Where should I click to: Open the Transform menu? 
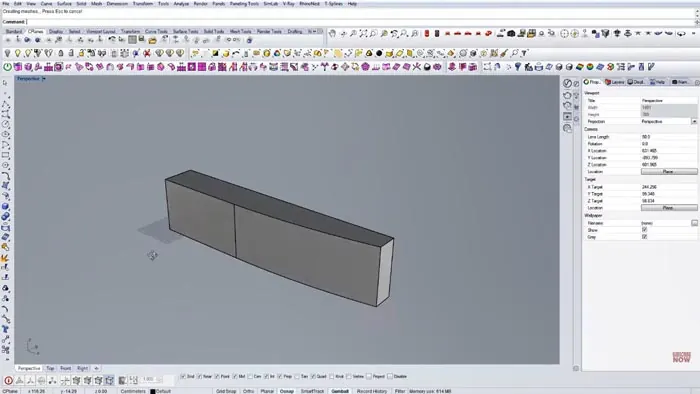tap(143, 4)
